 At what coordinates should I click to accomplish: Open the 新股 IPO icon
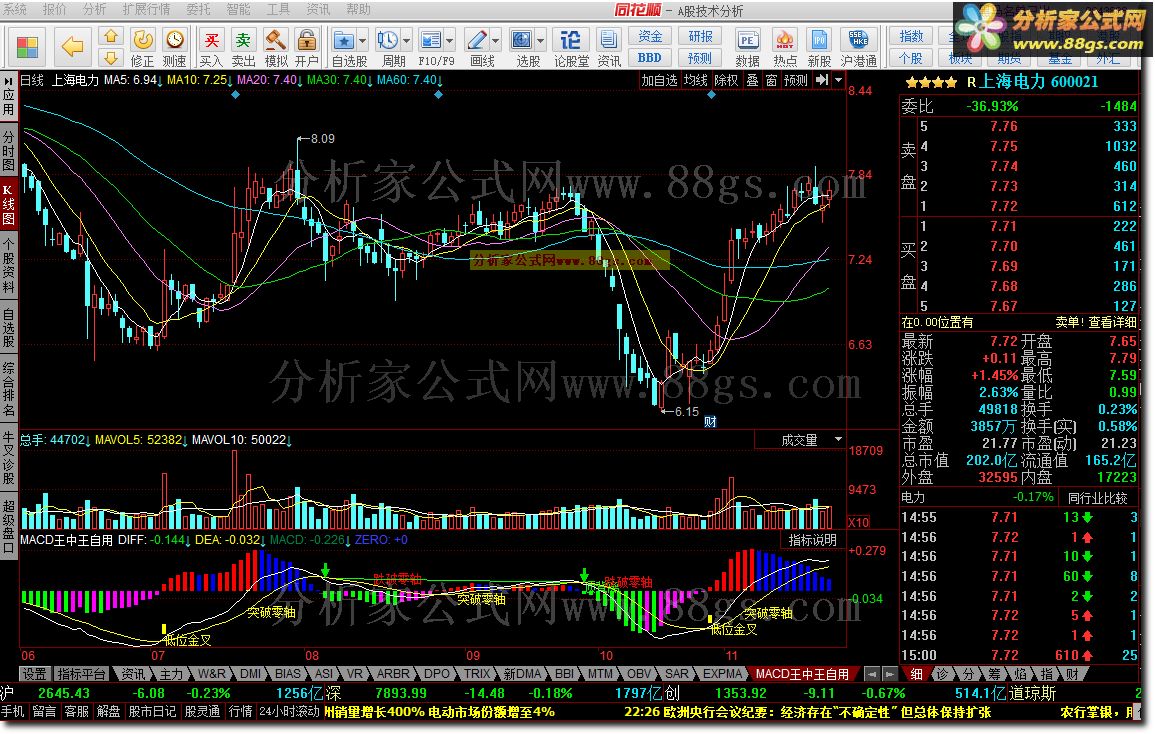click(x=819, y=40)
